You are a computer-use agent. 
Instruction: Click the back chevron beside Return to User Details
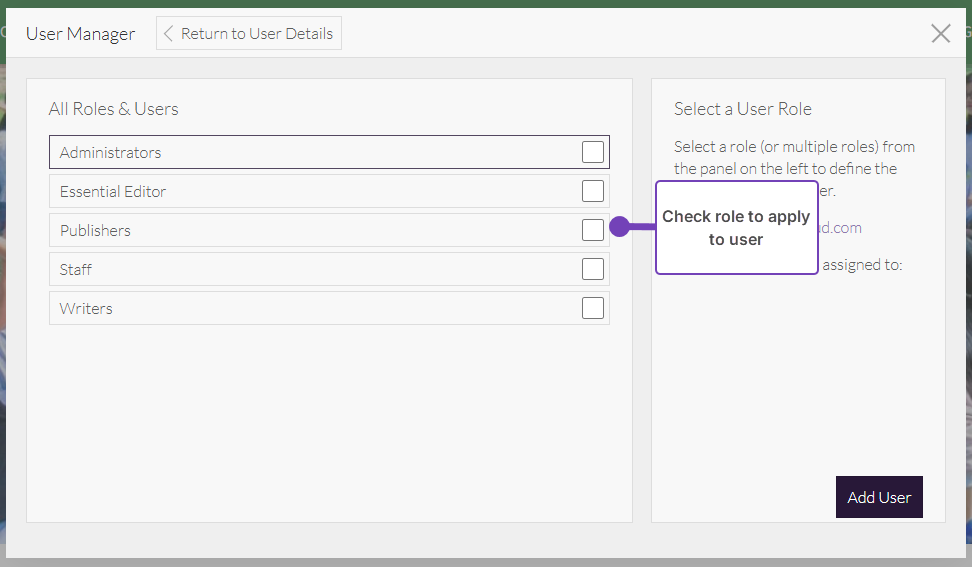click(x=169, y=33)
